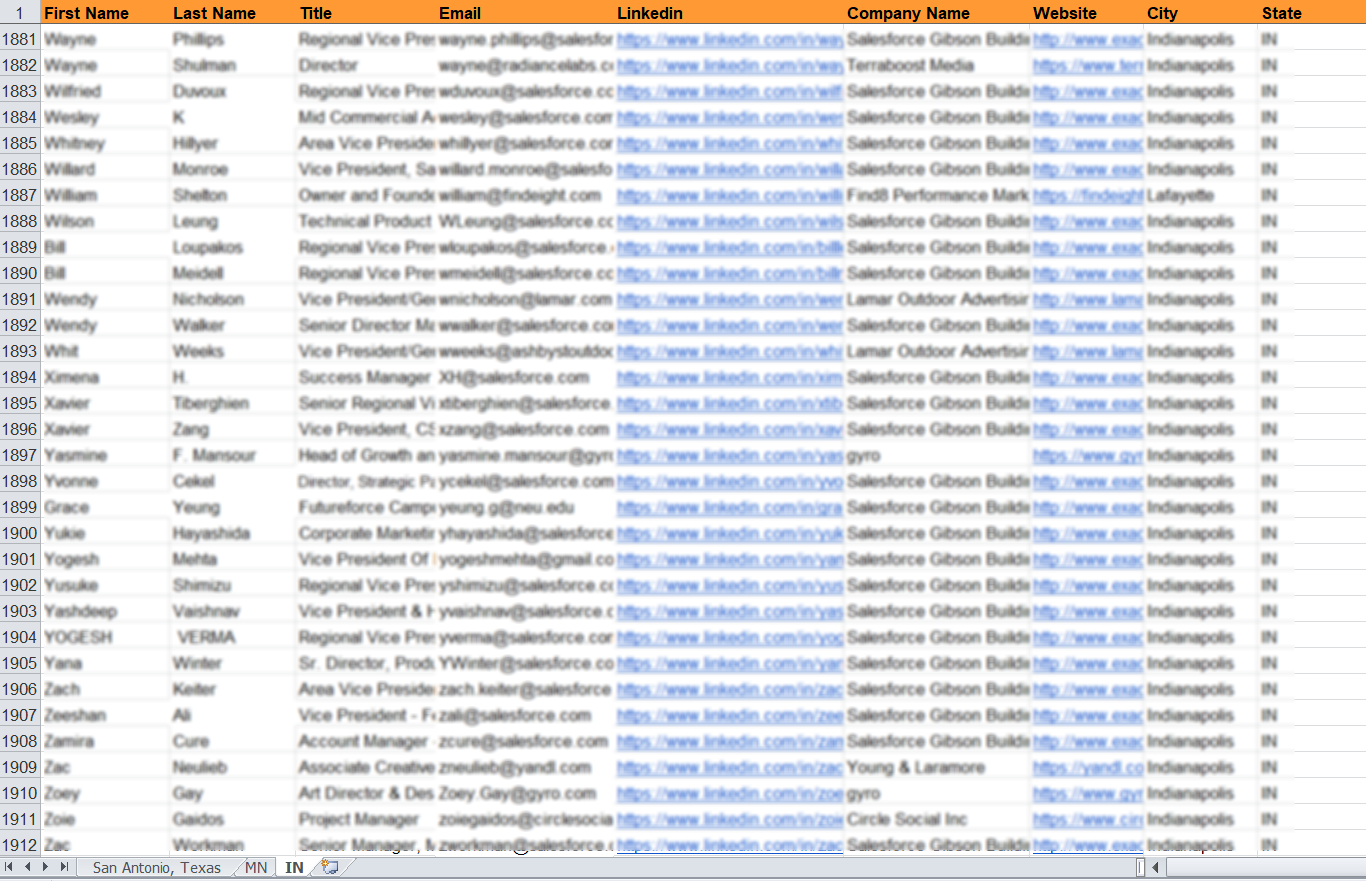
Task: Click the "Success Manager" title cell
Action: point(364,377)
